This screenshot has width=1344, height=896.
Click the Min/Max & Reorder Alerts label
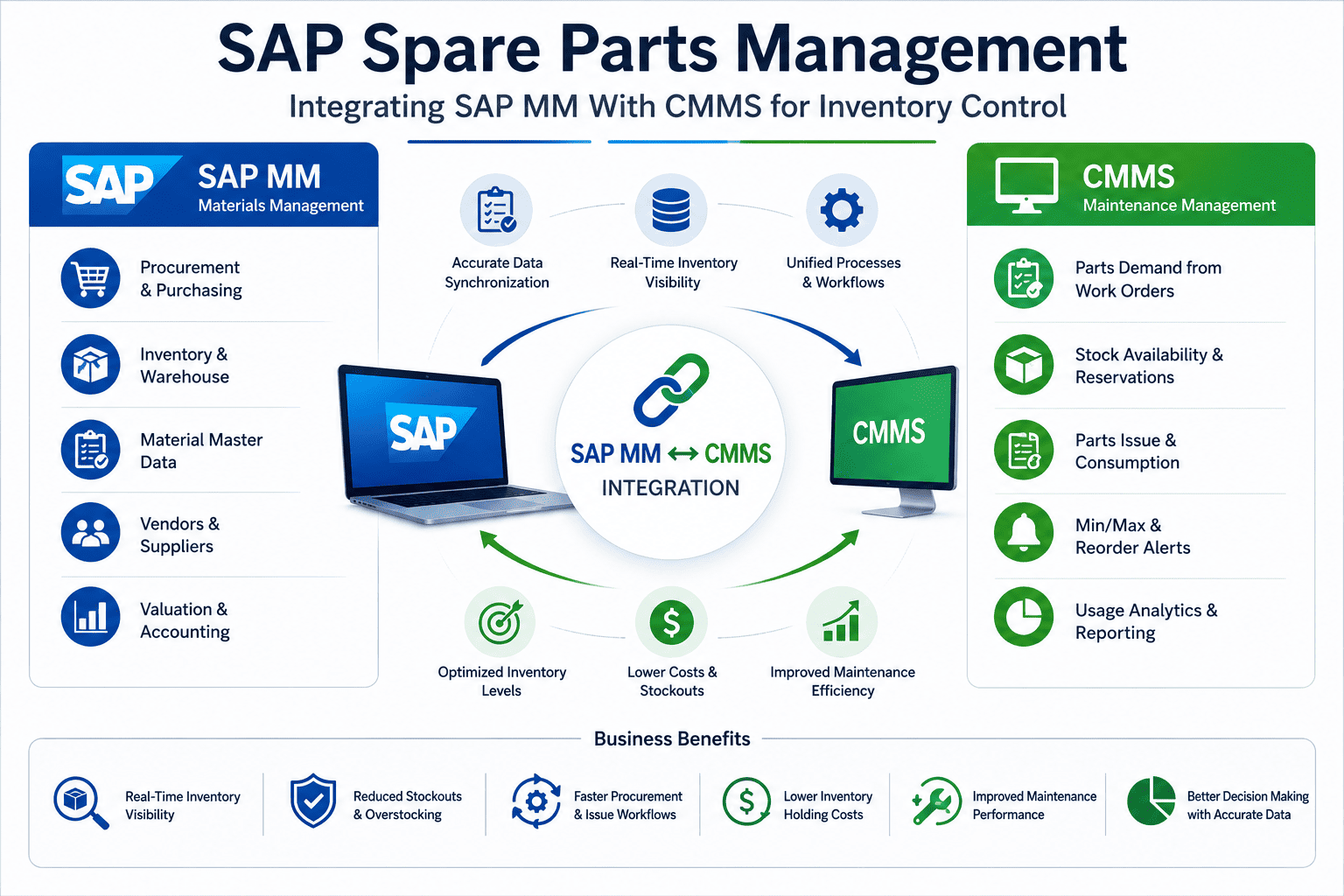click(1132, 536)
